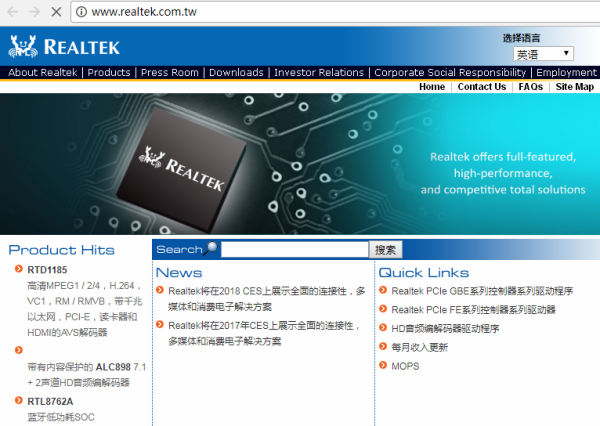Open the Contact Us link
This screenshot has height=426, width=600.
(482, 87)
